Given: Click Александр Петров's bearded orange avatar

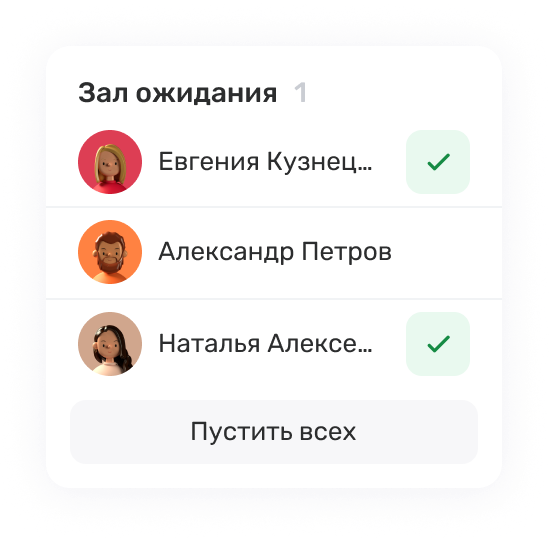Looking at the screenshot, I should click(x=110, y=252).
